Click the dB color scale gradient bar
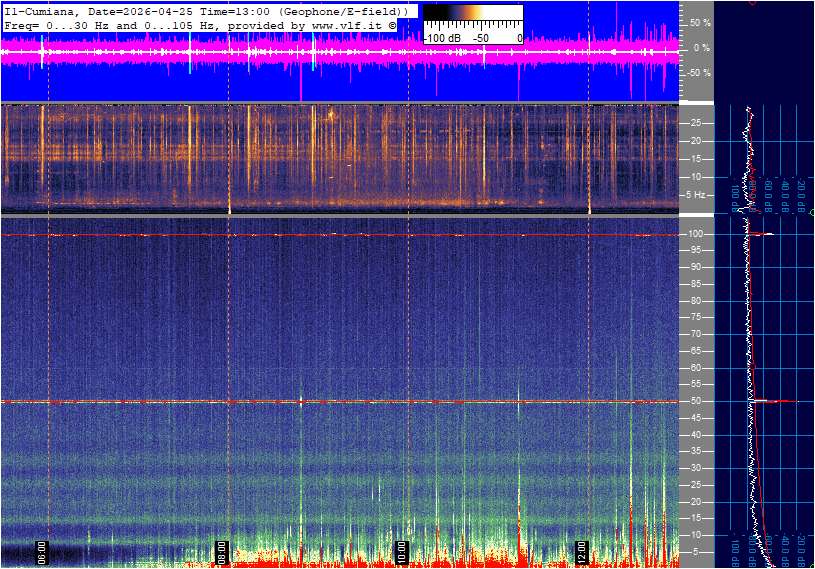This screenshot has width=815, height=569. [x=472, y=21]
